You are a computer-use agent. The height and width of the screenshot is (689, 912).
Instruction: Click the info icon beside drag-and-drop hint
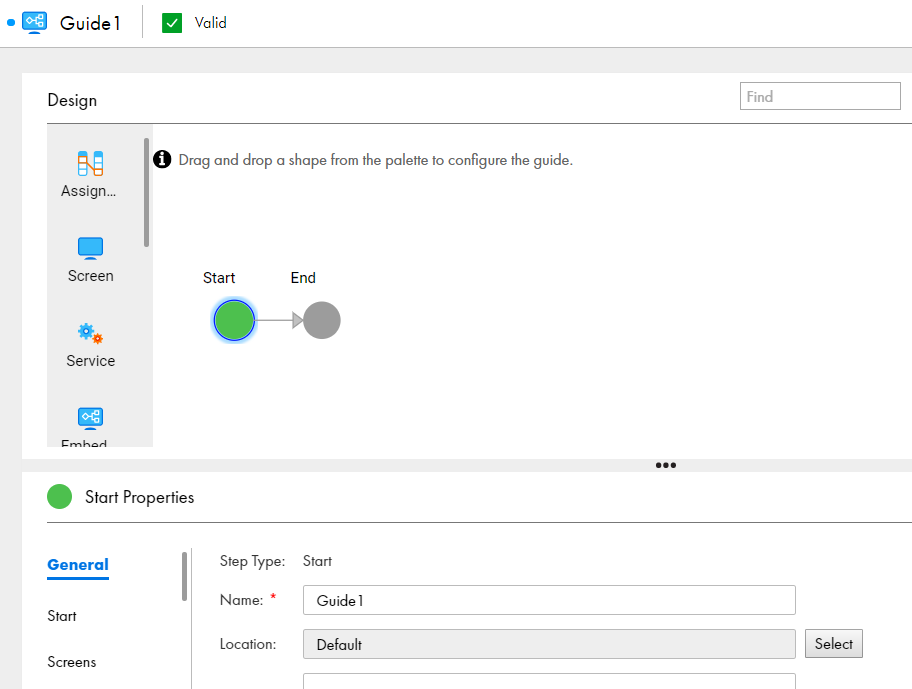pos(162,159)
